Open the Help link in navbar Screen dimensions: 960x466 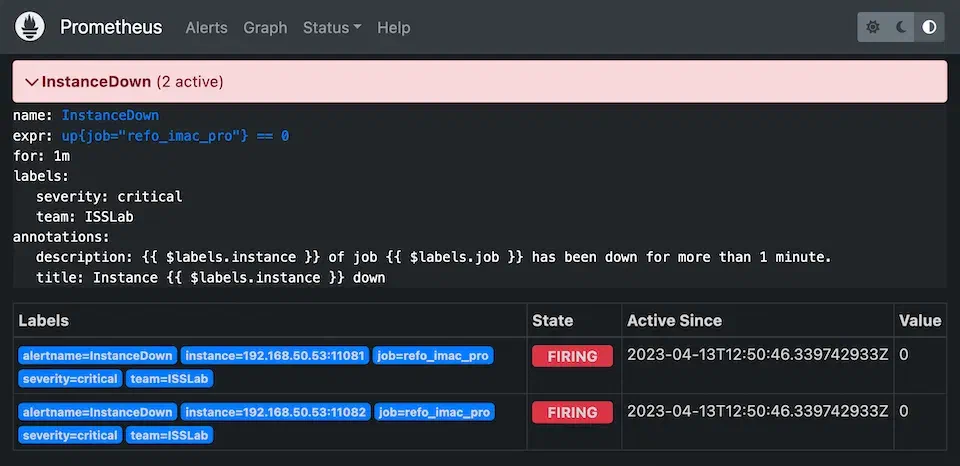pos(393,27)
